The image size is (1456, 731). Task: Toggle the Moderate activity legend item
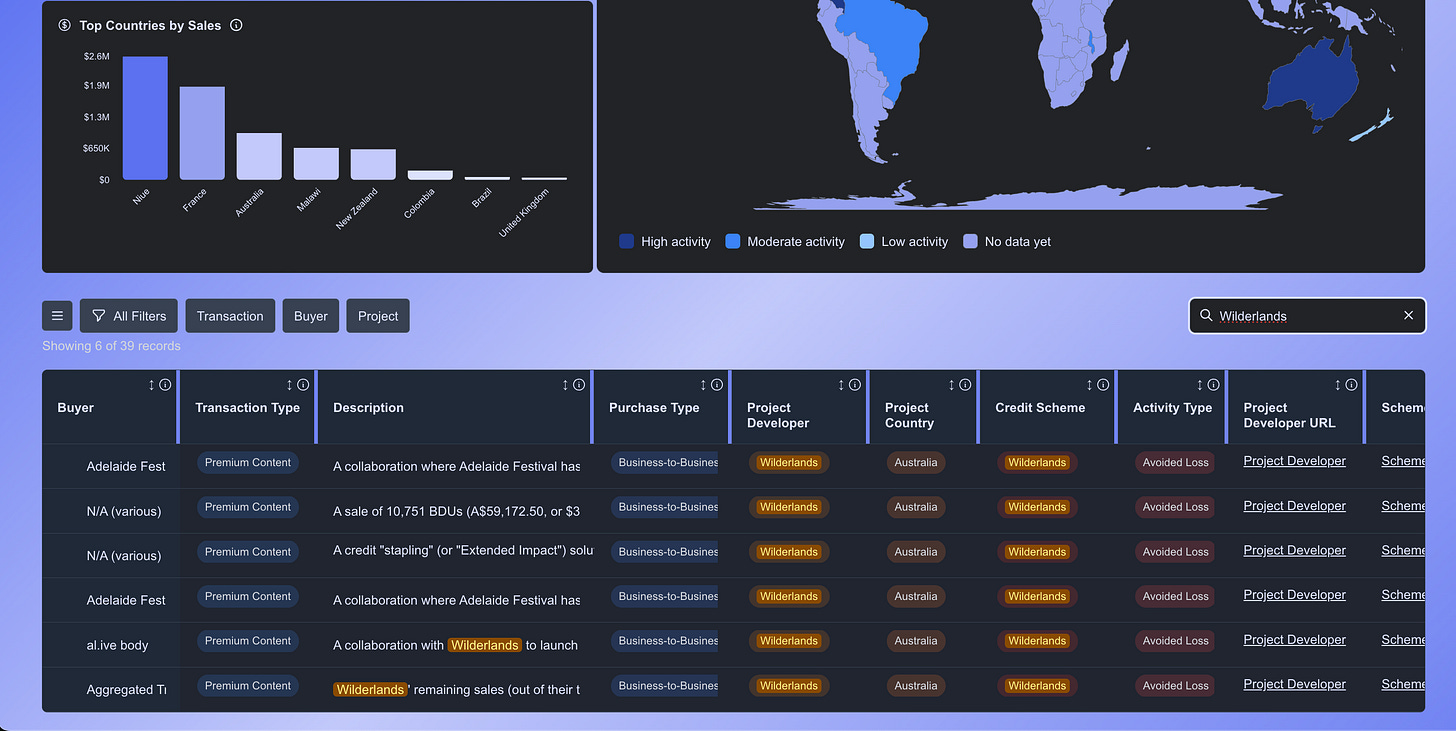coord(785,241)
